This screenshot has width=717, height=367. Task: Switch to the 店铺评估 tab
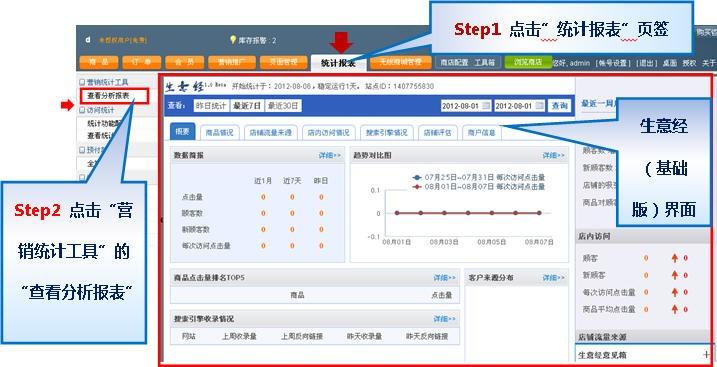(x=437, y=133)
